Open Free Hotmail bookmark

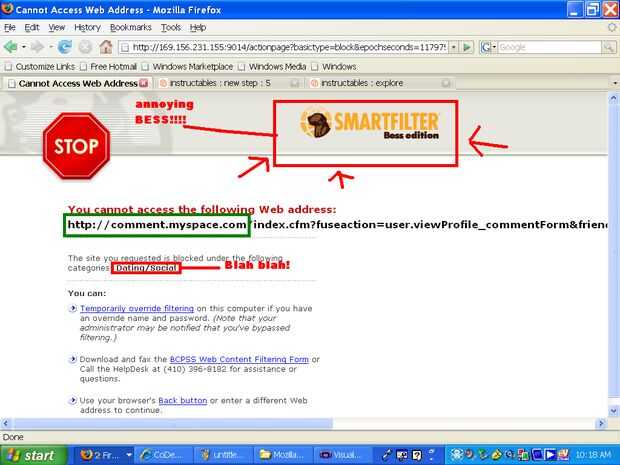coord(108,67)
